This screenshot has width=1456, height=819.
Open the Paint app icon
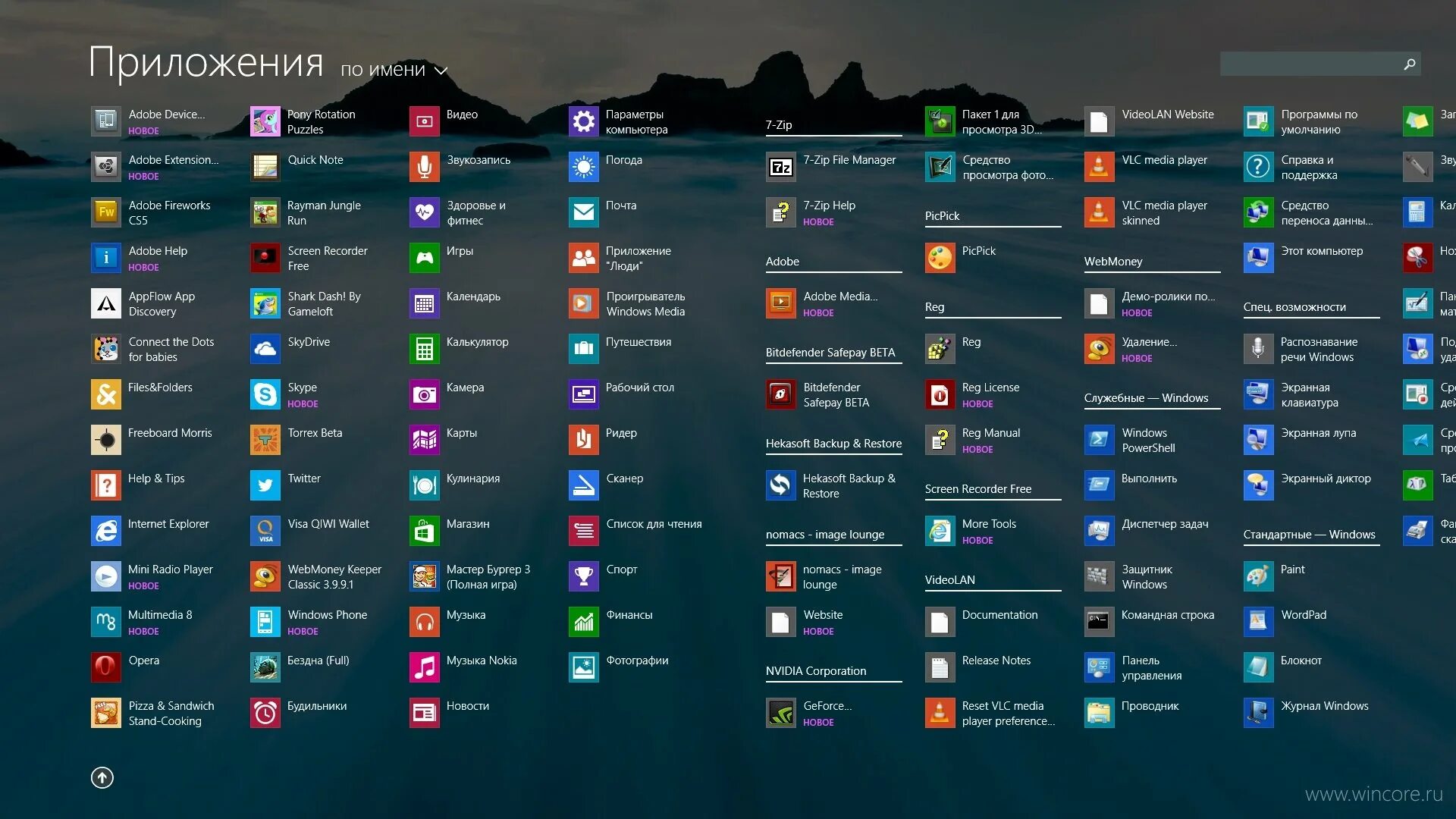pyautogui.click(x=1259, y=576)
